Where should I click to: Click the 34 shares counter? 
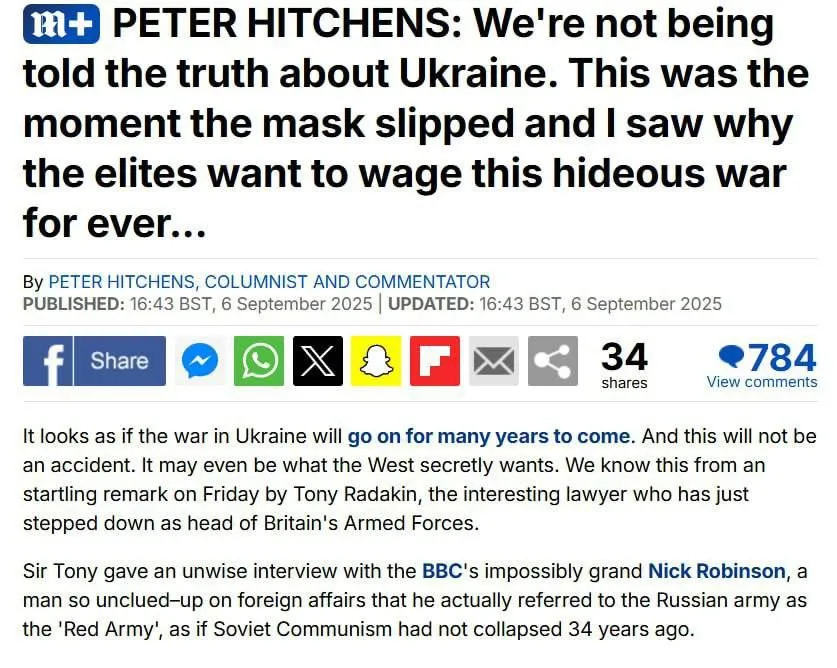click(624, 365)
